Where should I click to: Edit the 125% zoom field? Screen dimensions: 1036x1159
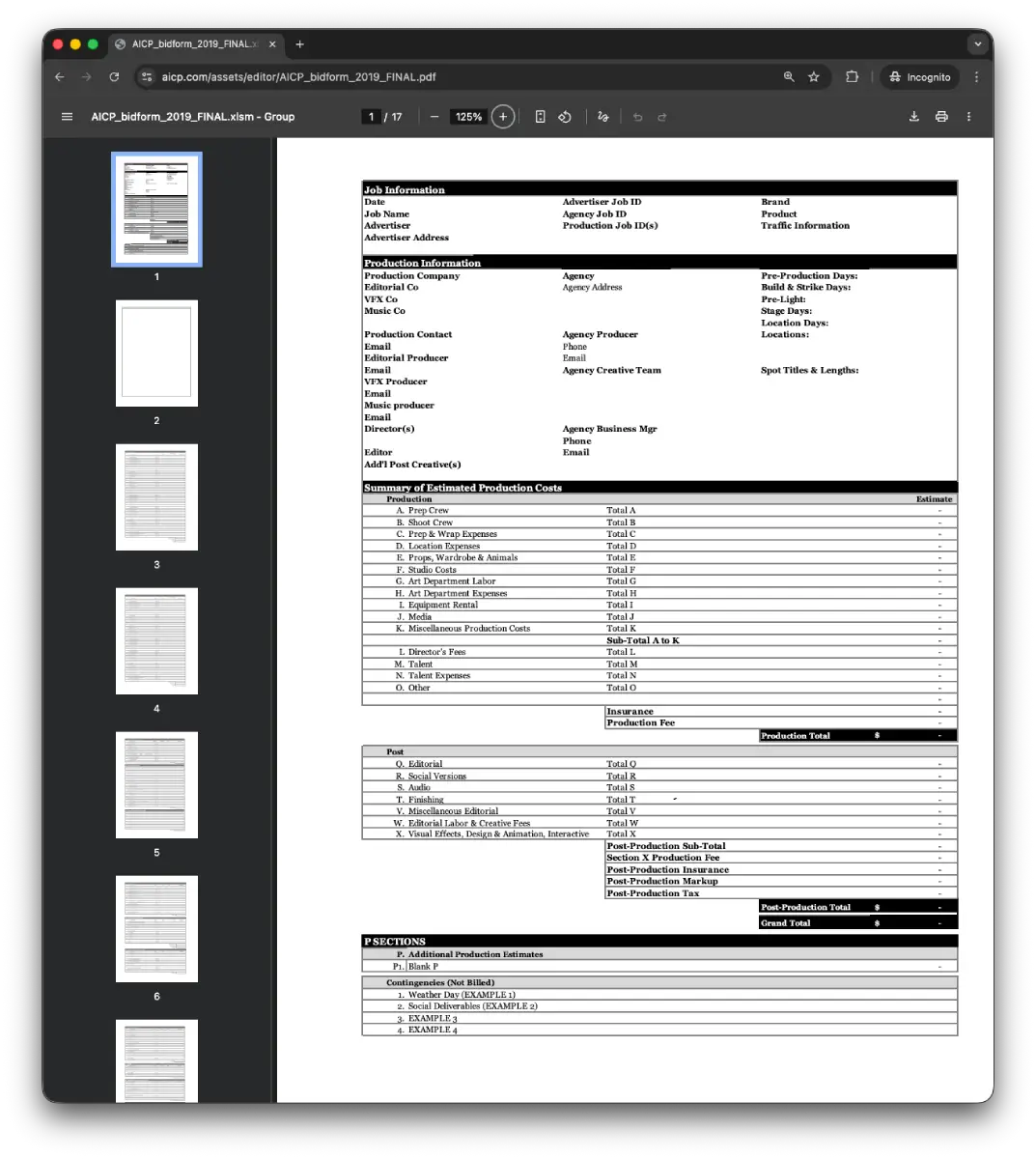[469, 117]
